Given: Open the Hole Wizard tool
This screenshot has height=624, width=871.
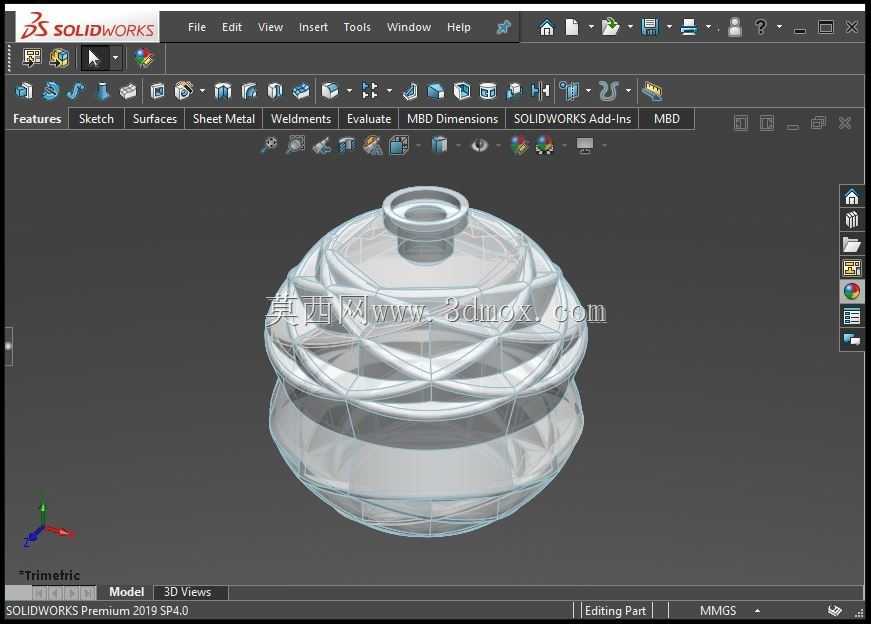Looking at the screenshot, I should pyautogui.click(x=184, y=91).
